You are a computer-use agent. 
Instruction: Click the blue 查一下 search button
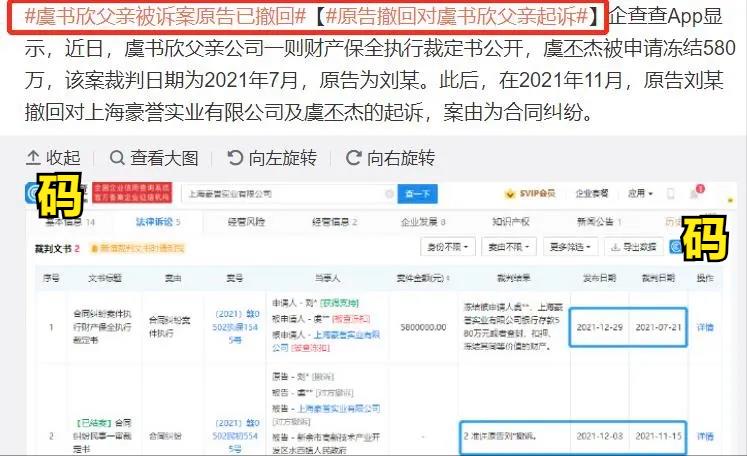coord(417,194)
